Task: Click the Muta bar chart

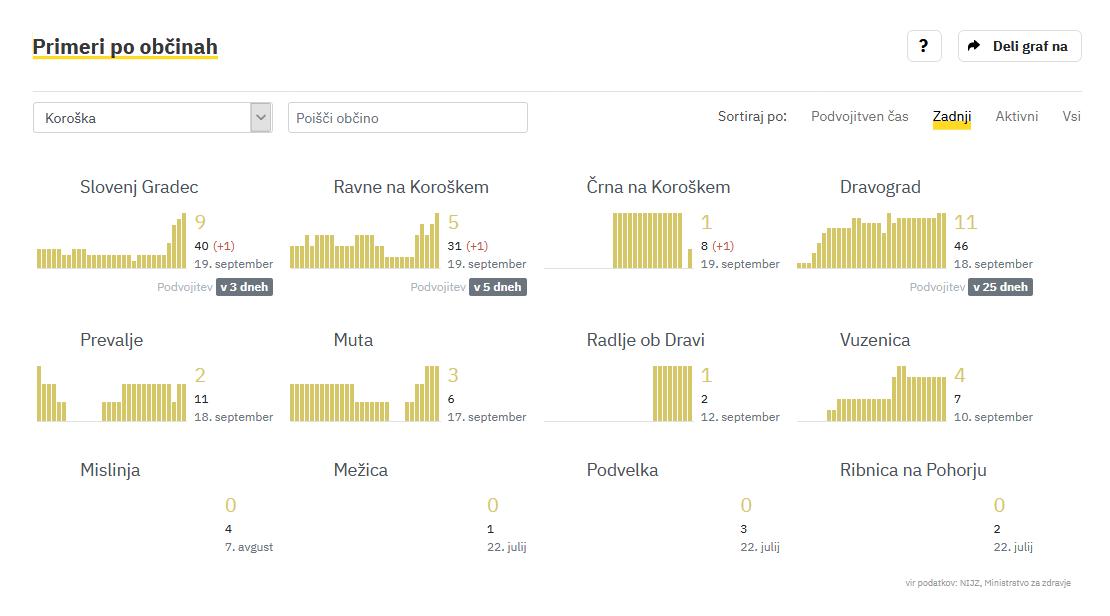Action: 364,394
